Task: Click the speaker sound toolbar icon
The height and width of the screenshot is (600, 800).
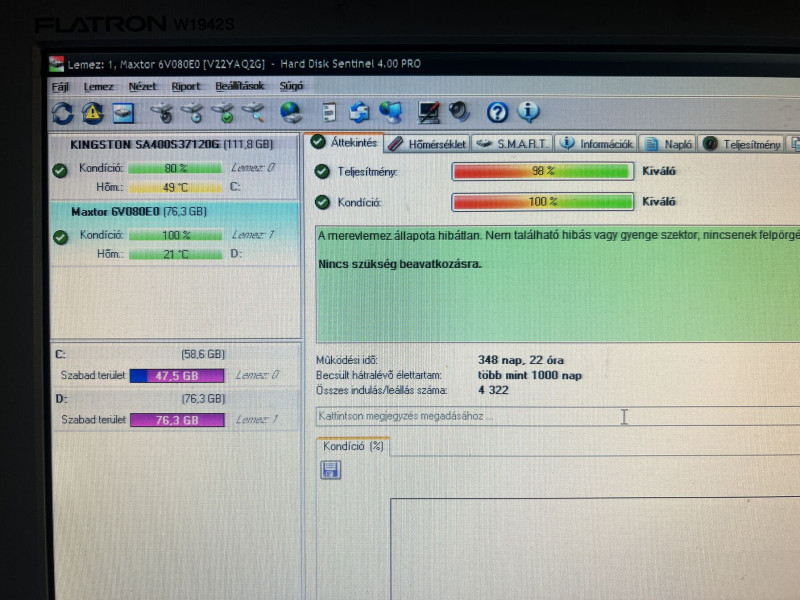Action: click(459, 112)
